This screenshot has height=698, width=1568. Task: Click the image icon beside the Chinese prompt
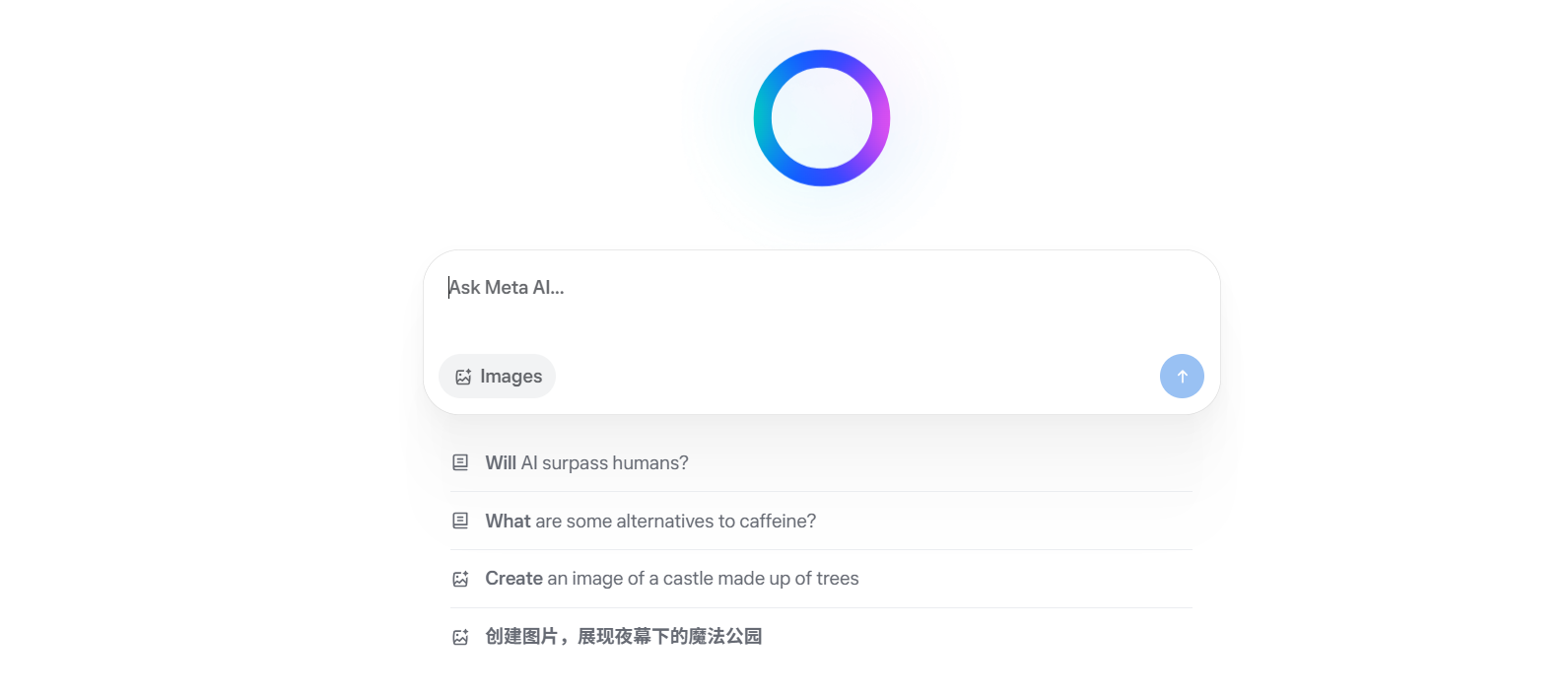tap(460, 637)
